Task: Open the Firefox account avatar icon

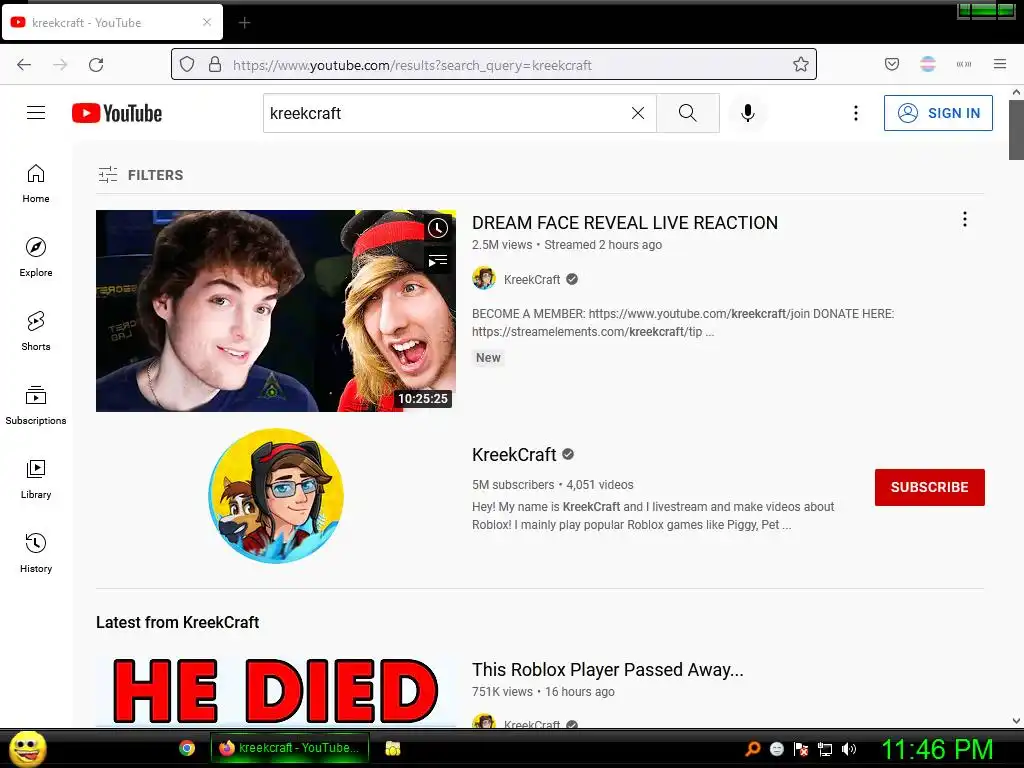Action: 928,64
